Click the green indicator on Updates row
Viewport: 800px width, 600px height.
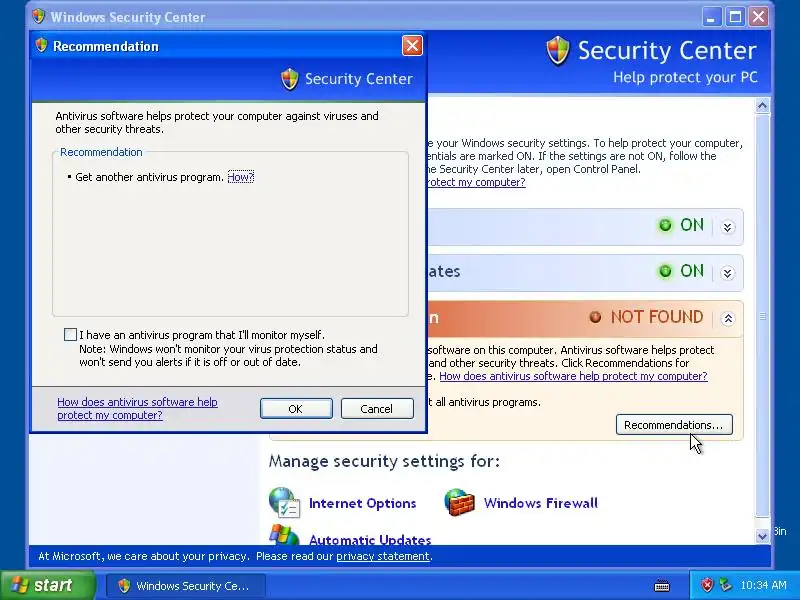pos(665,271)
